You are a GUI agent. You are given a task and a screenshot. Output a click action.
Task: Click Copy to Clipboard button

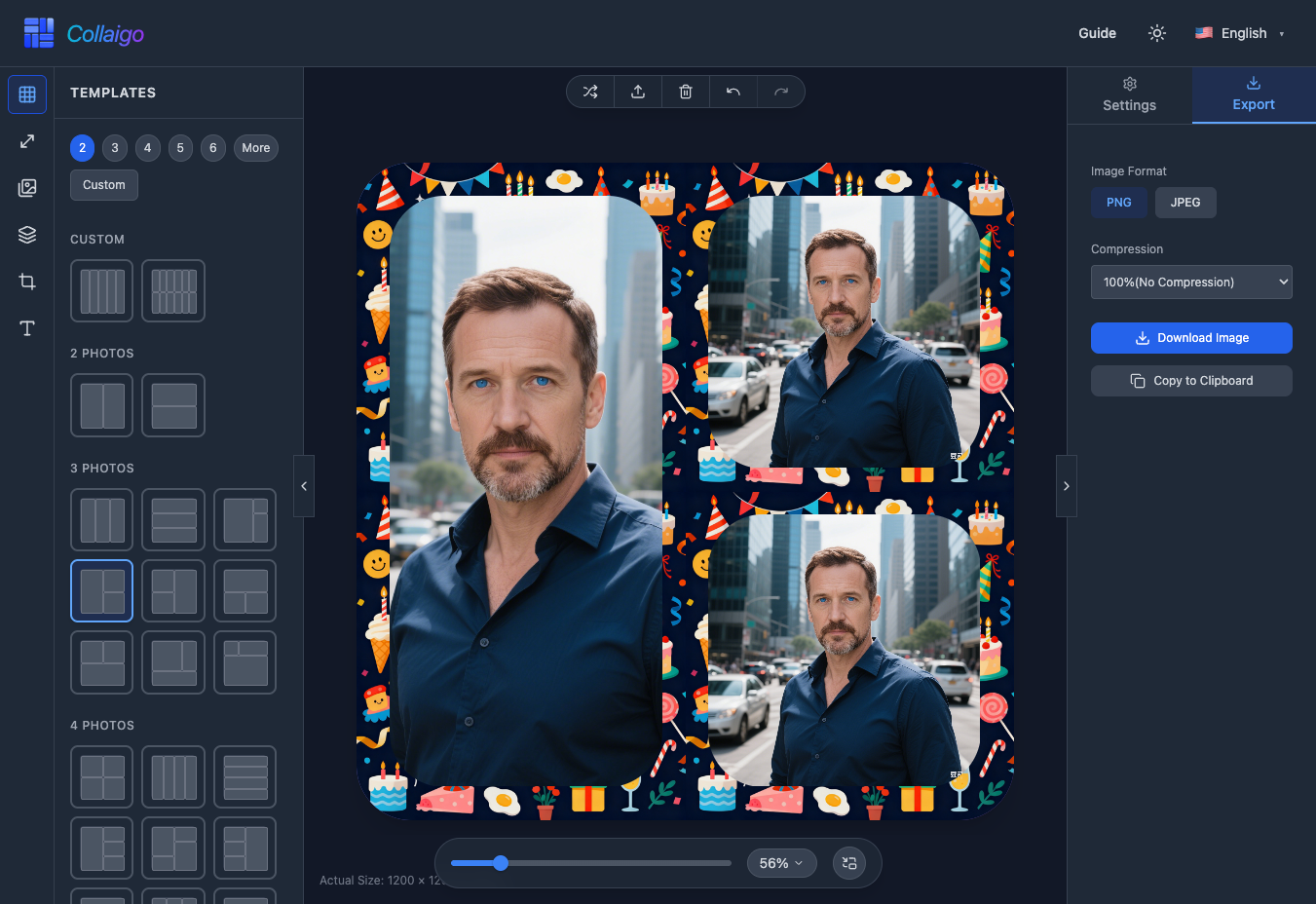tap(1191, 381)
